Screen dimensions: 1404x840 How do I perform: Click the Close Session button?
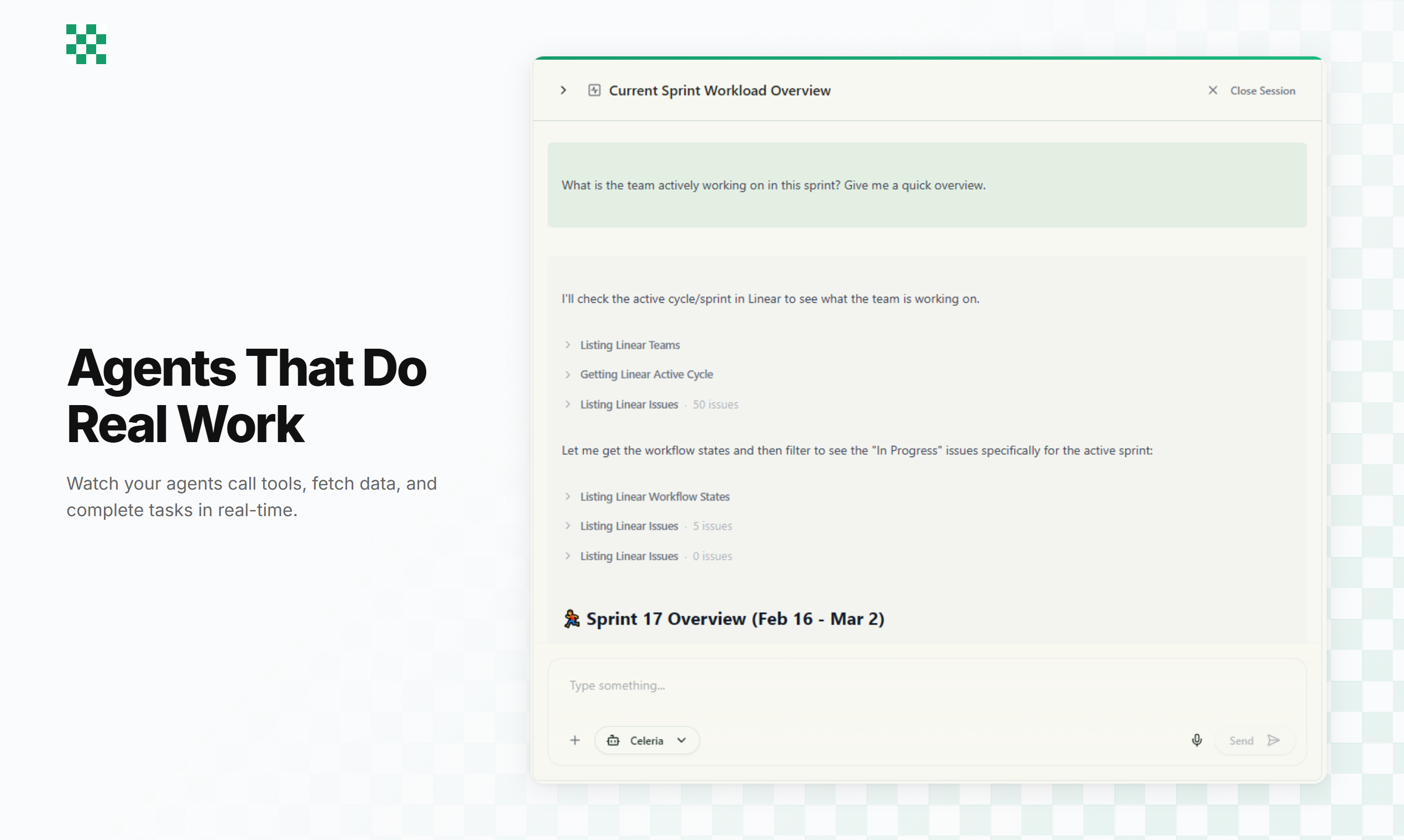click(x=1262, y=91)
